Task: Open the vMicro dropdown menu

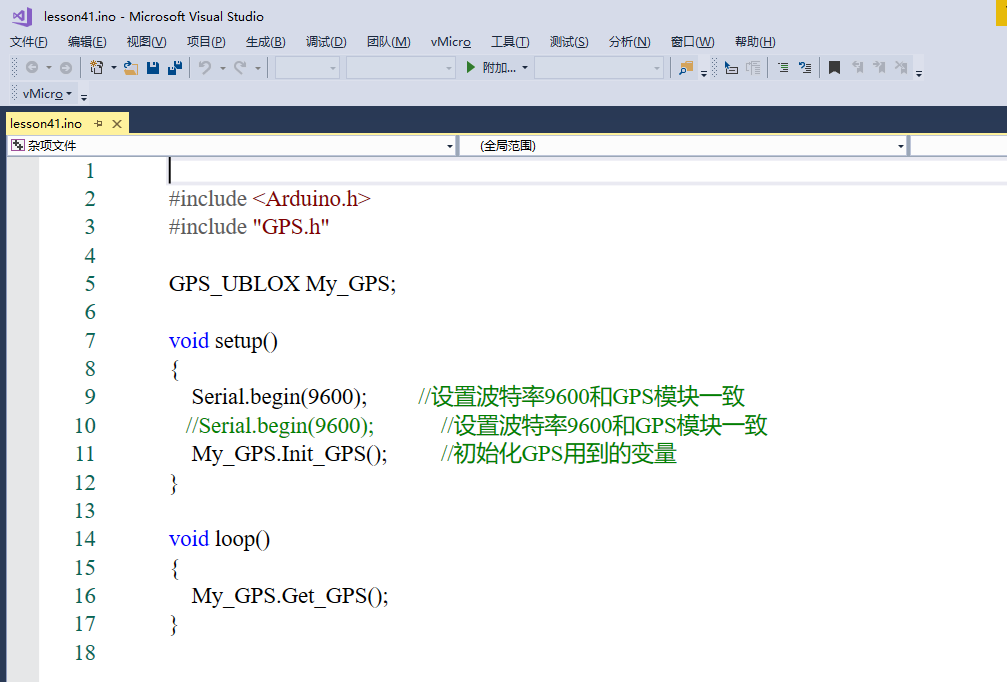Action: click(x=46, y=95)
